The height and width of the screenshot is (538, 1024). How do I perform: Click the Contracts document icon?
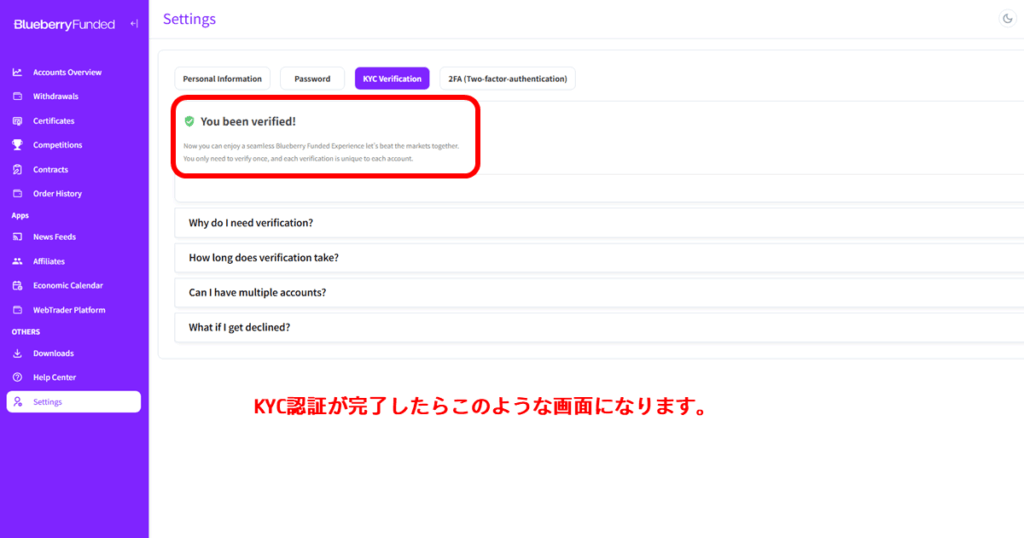click(x=17, y=170)
